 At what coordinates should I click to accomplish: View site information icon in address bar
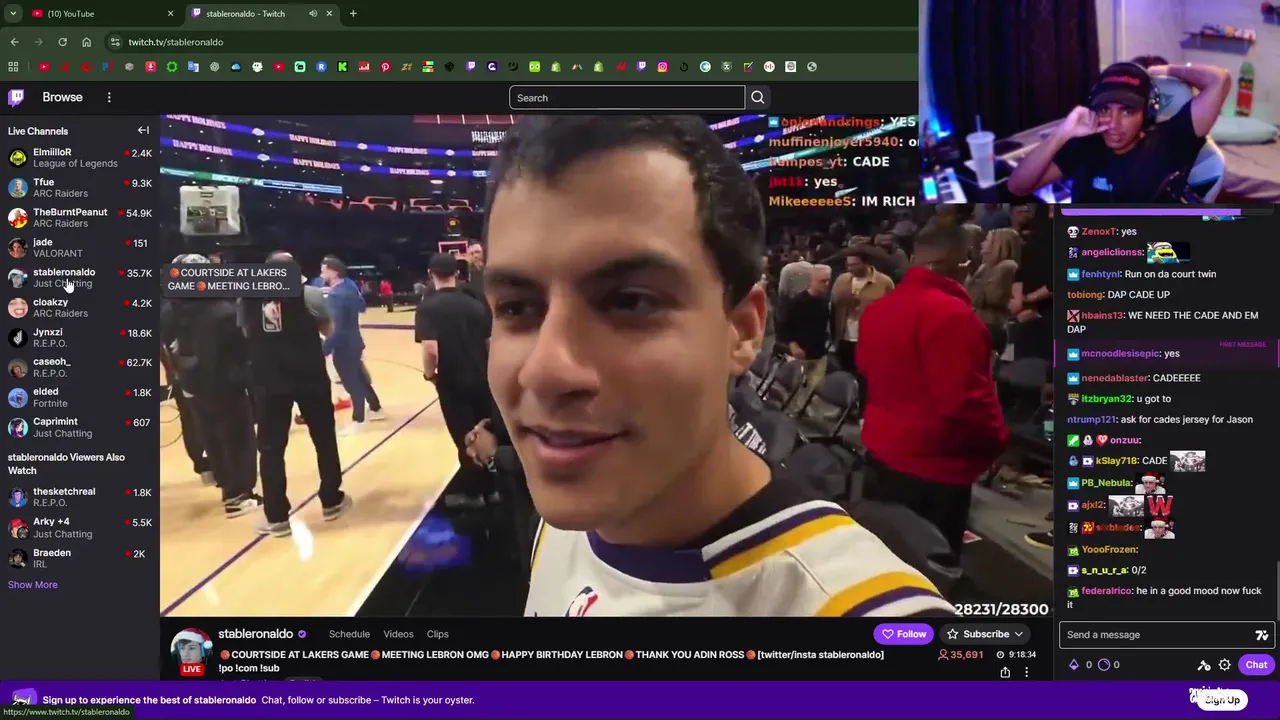(115, 42)
